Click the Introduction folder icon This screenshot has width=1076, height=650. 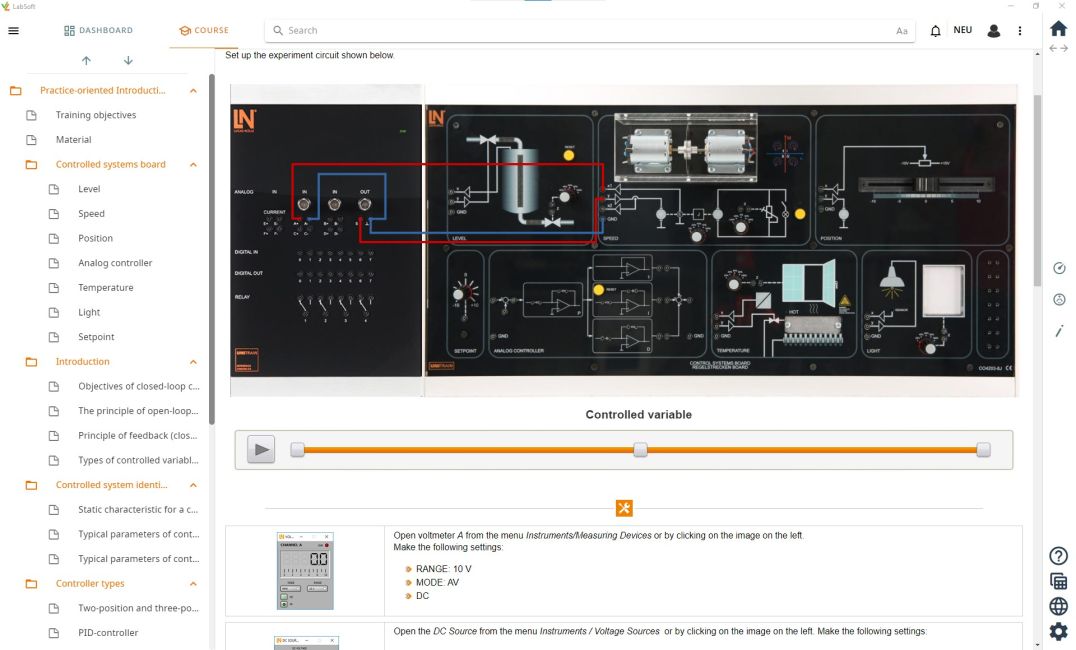(x=32, y=362)
